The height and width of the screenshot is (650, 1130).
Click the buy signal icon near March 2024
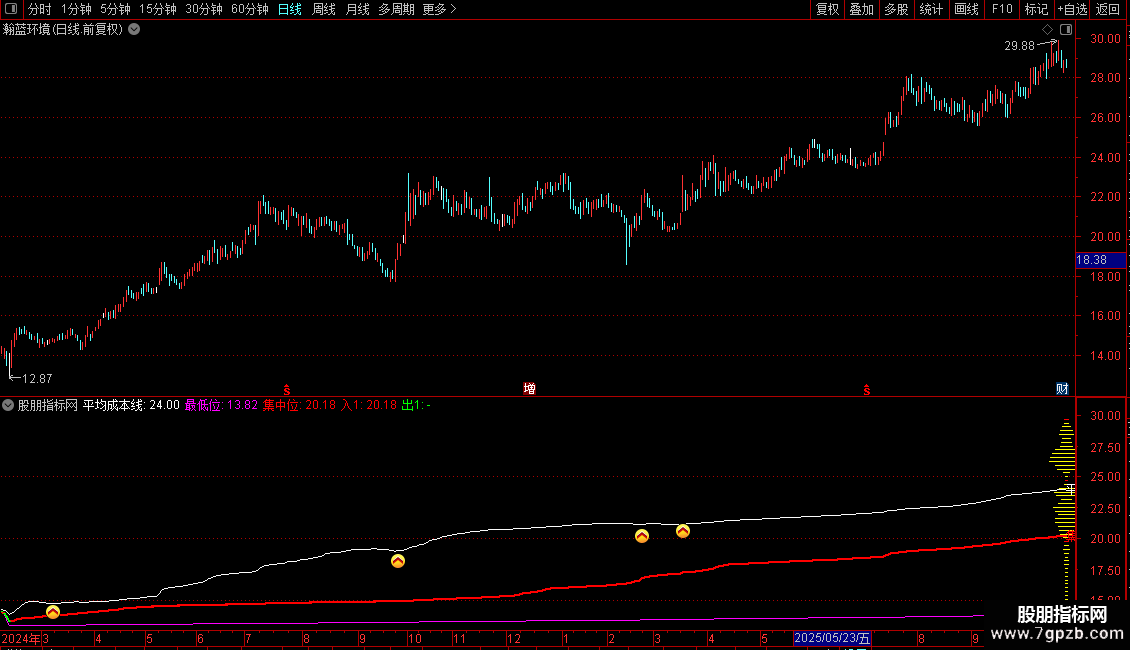click(53, 613)
